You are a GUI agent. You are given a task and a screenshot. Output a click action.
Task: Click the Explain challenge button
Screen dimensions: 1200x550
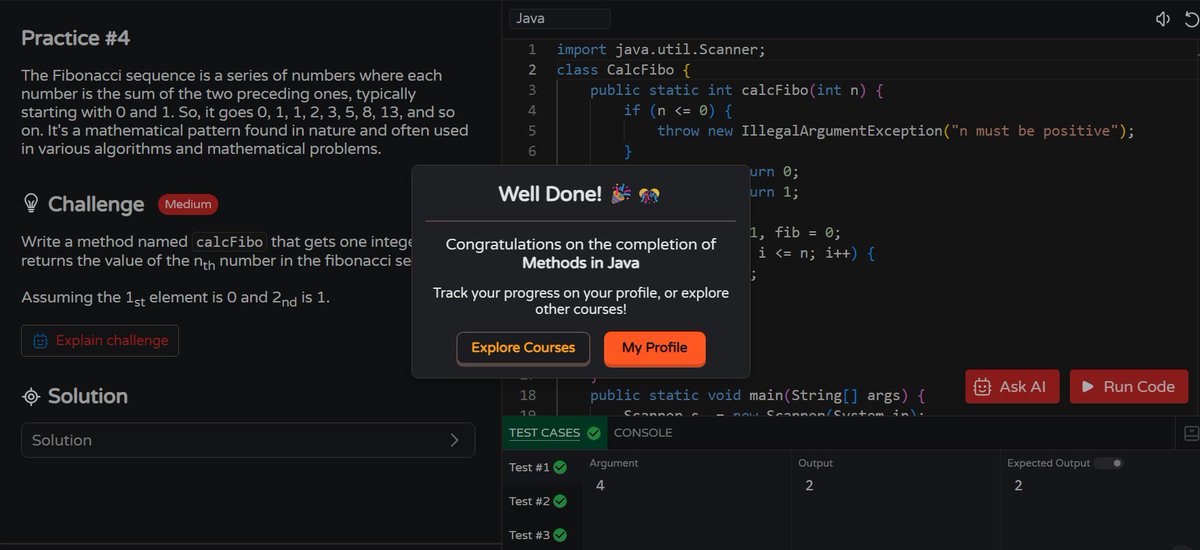tap(100, 340)
